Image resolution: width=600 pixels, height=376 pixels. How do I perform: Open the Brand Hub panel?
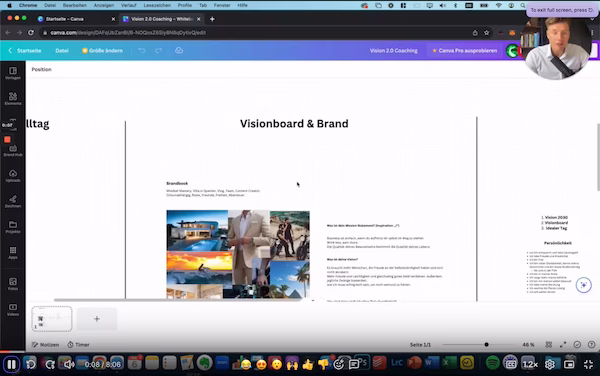13,151
